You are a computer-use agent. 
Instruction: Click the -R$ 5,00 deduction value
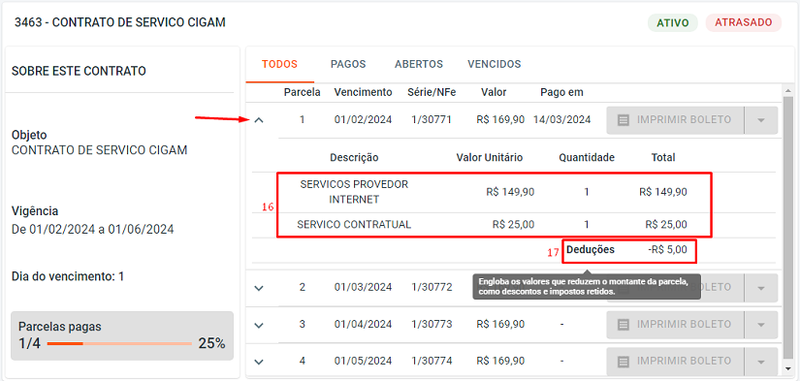tap(667, 250)
